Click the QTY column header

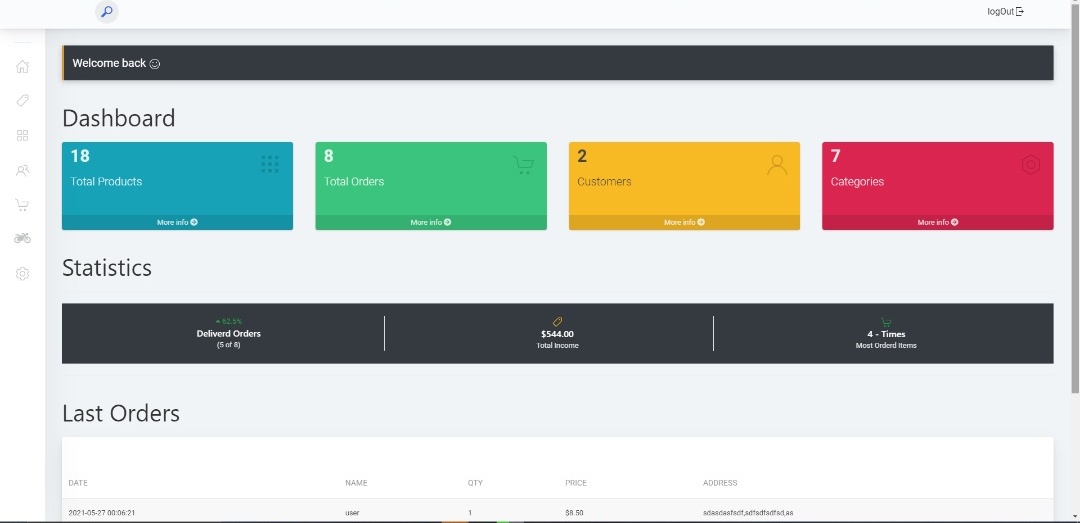[475, 483]
